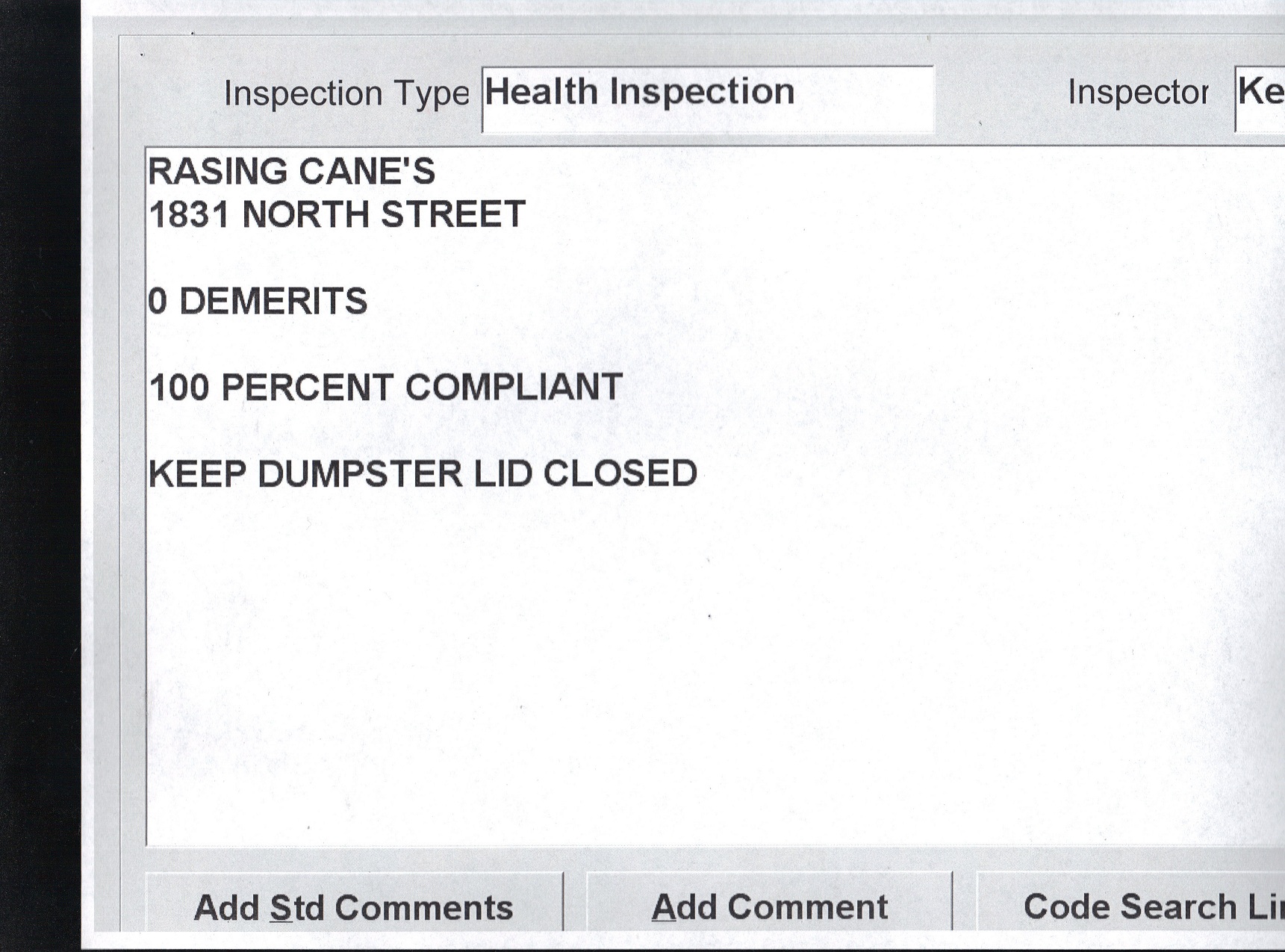Image resolution: width=1285 pixels, height=952 pixels.
Task: Click the word DEMERITS
Action: click(273, 302)
